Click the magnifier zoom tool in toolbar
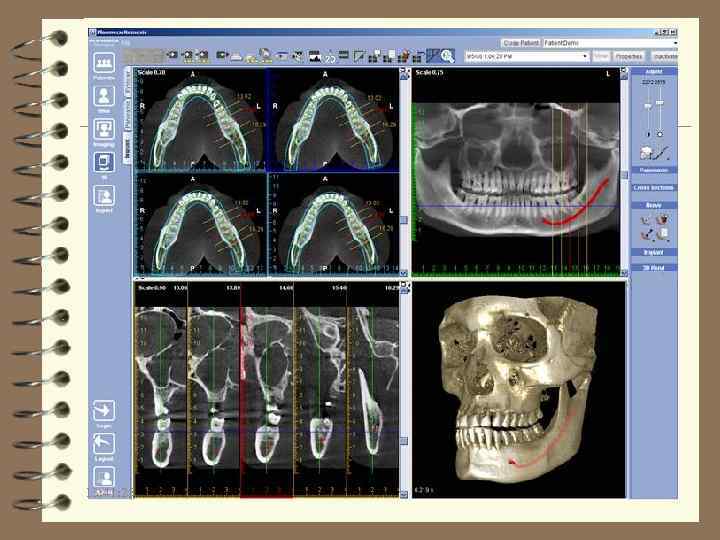The image size is (720, 540). coord(447,56)
